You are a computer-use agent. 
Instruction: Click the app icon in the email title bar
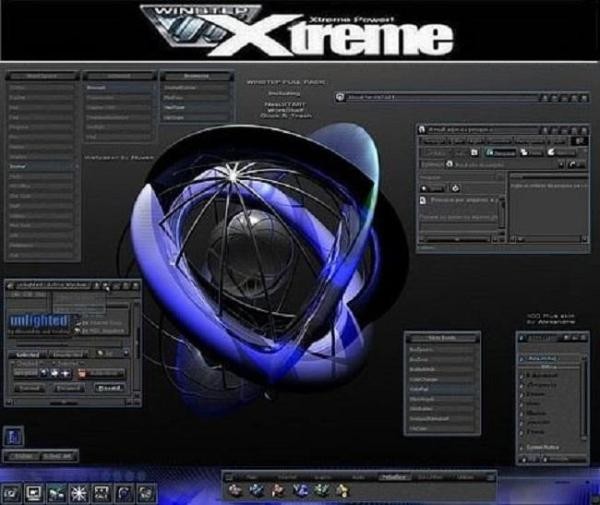click(x=422, y=129)
